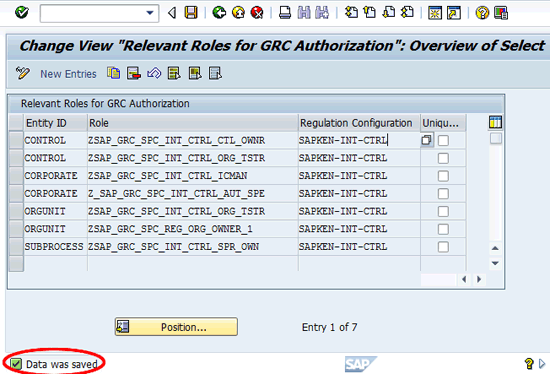Click the table settings icon beside Uniqu... column
The image size is (550, 374).
point(495,122)
